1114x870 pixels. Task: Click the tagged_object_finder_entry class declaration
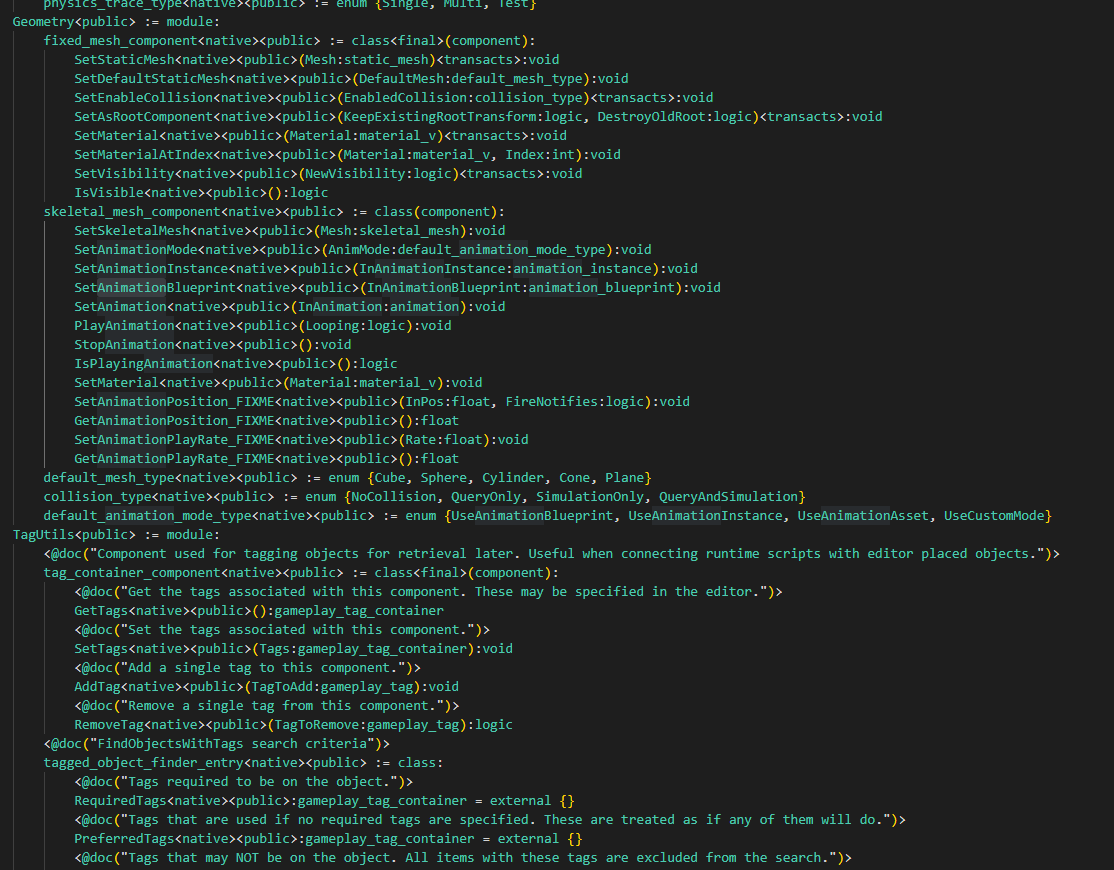(x=243, y=763)
